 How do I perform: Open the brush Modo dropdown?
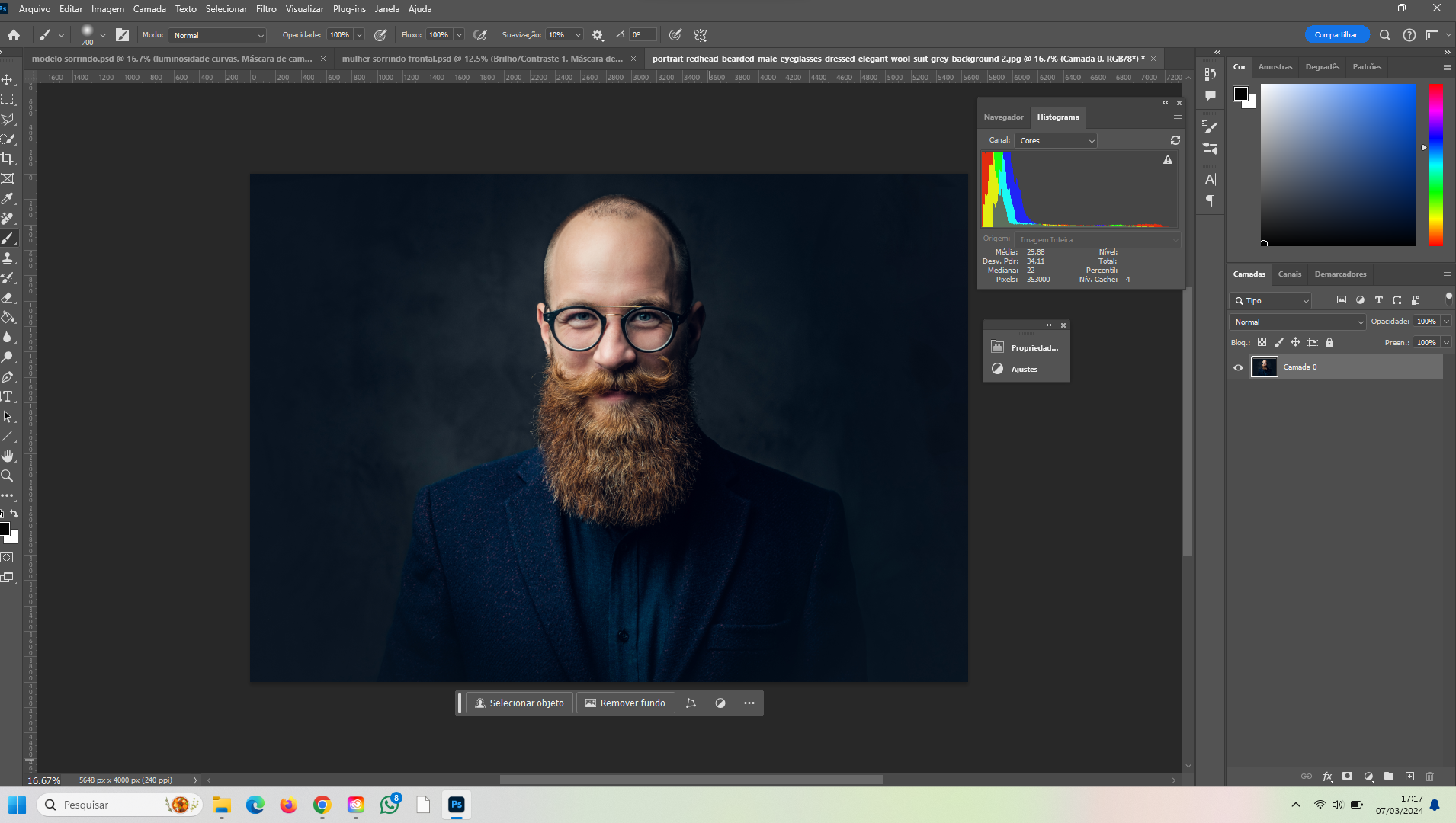tap(217, 35)
